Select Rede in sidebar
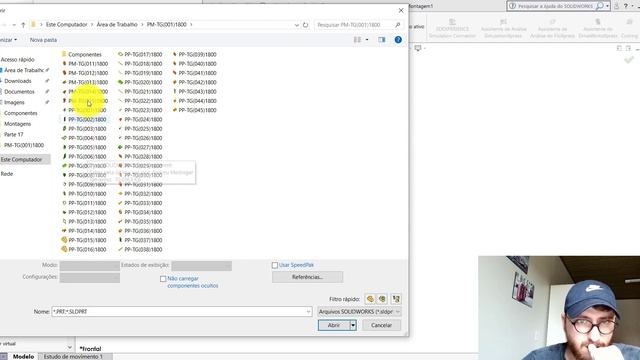This screenshot has height=360, width=640. pyautogui.click(x=7, y=174)
